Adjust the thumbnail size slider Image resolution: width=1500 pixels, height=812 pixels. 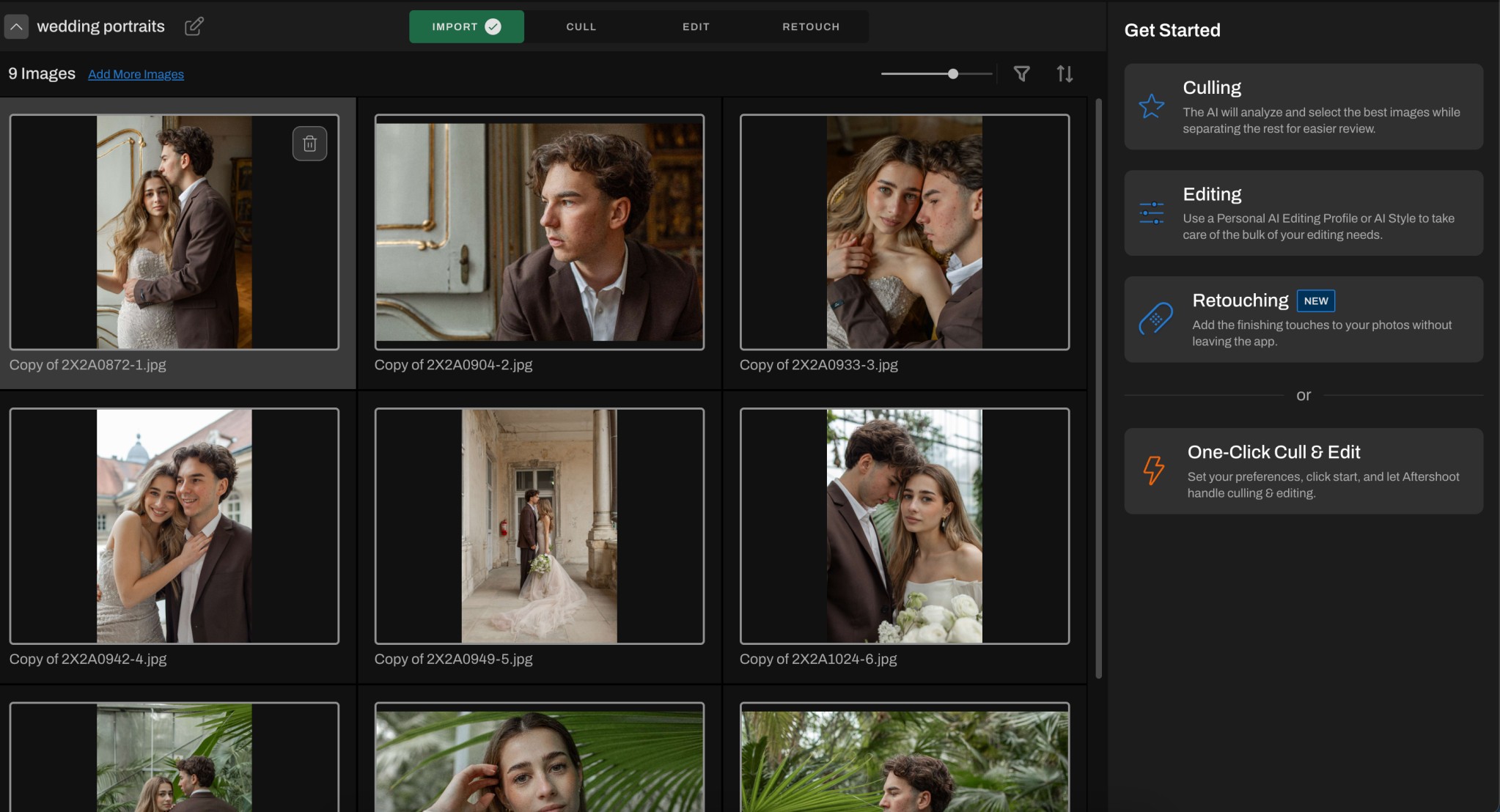pyautogui.click(x=952, y=73)
